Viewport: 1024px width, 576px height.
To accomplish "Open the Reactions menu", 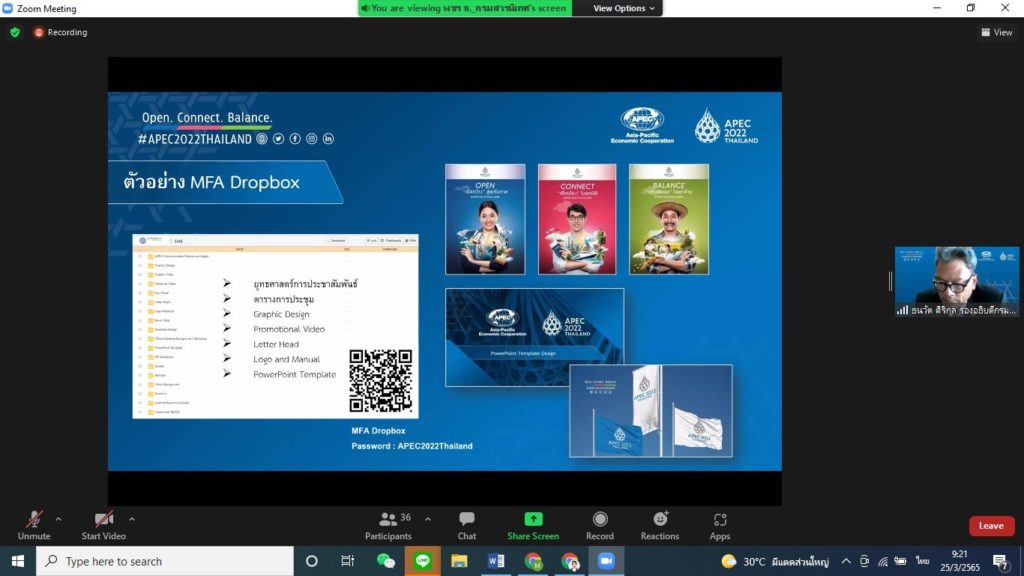I will (660, 525).
